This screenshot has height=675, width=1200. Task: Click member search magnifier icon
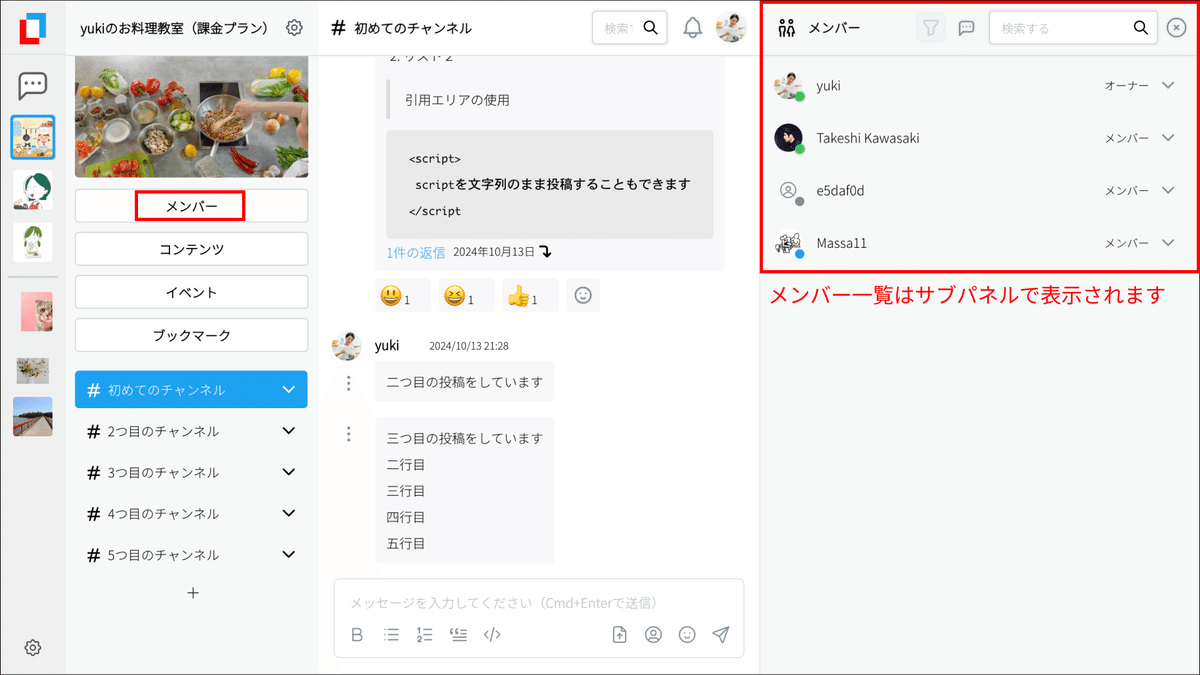point(1141,28)
